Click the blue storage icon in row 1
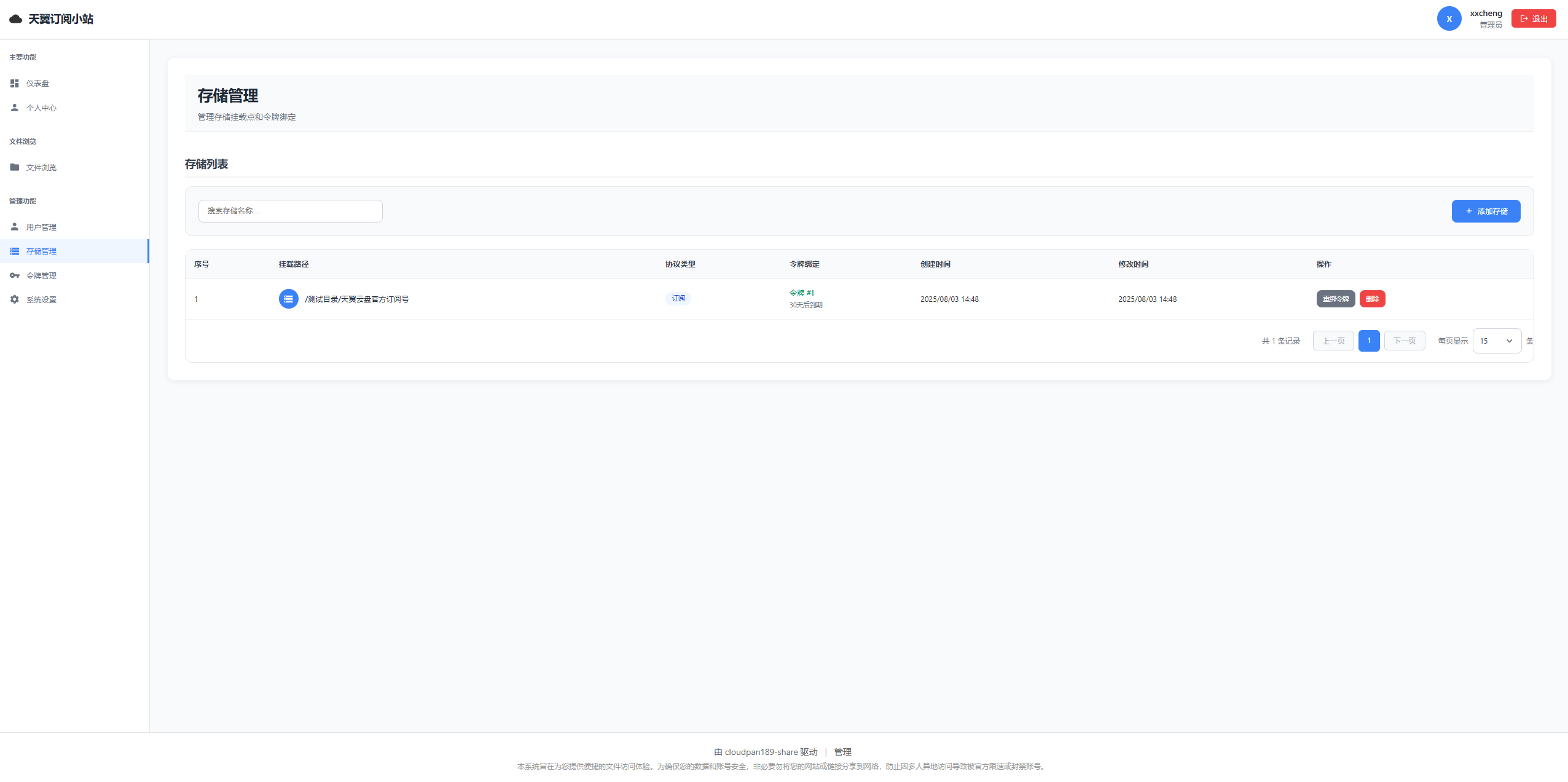Image resolution: width=1568 pixels, height=782 pixels. (288, 299)
